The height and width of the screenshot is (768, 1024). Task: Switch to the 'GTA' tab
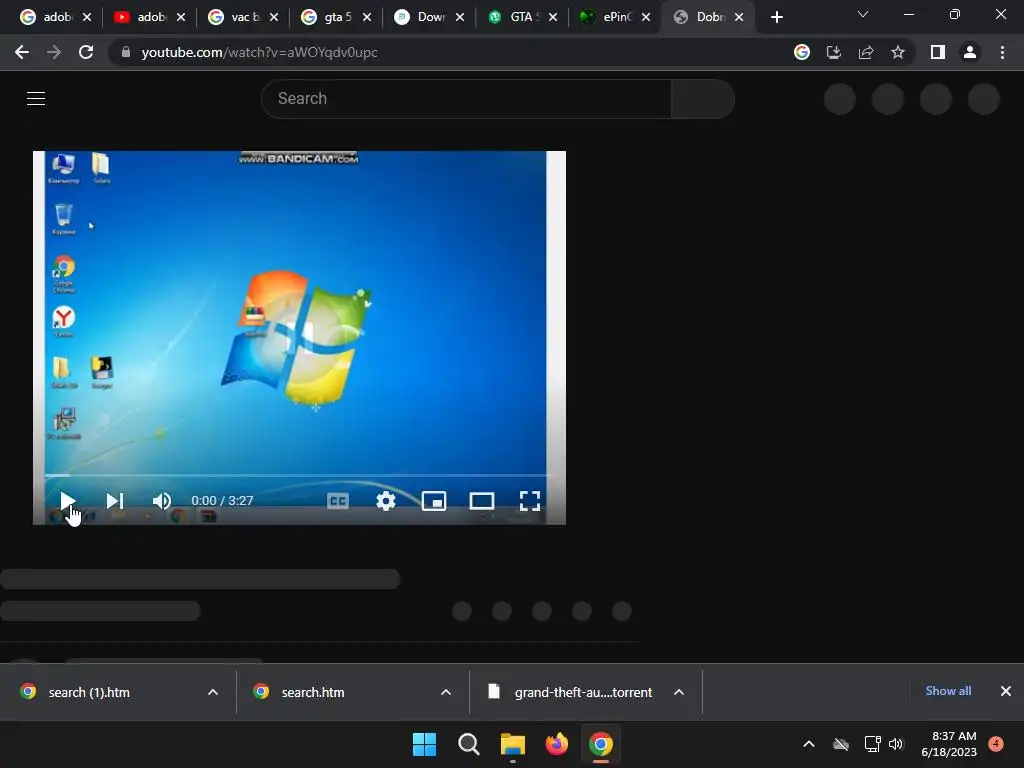[x=515, y=17]
